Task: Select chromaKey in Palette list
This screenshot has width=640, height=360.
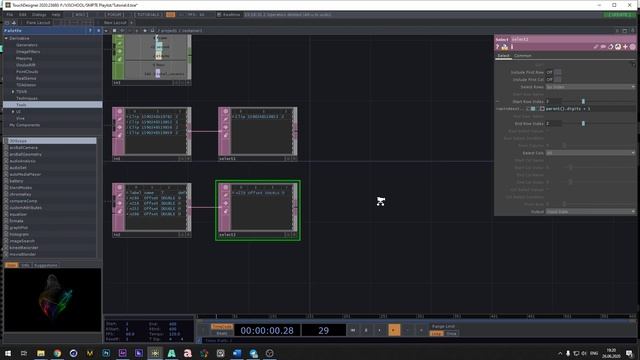Action: point(20,194)
